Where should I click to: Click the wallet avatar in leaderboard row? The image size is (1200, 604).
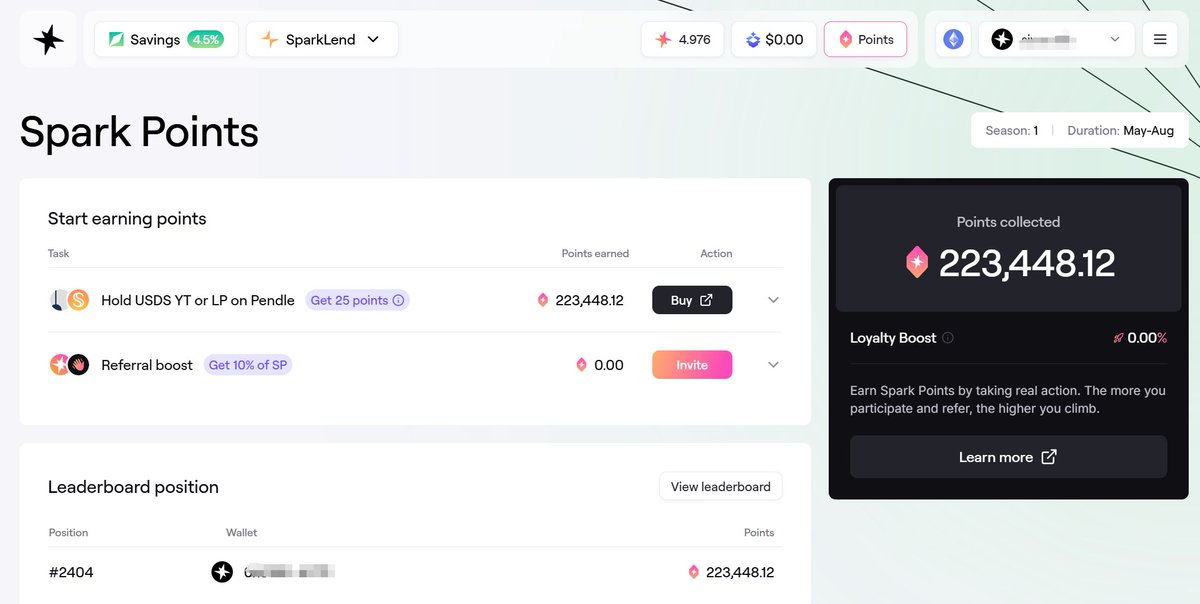pyautogui.click(x=222, y=572)
